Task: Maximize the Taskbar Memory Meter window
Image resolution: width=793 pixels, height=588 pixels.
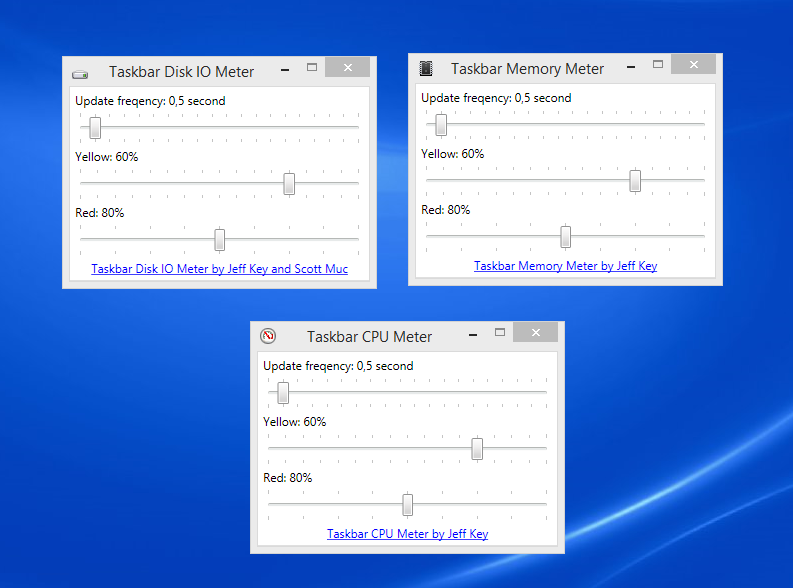Action: 658,64
